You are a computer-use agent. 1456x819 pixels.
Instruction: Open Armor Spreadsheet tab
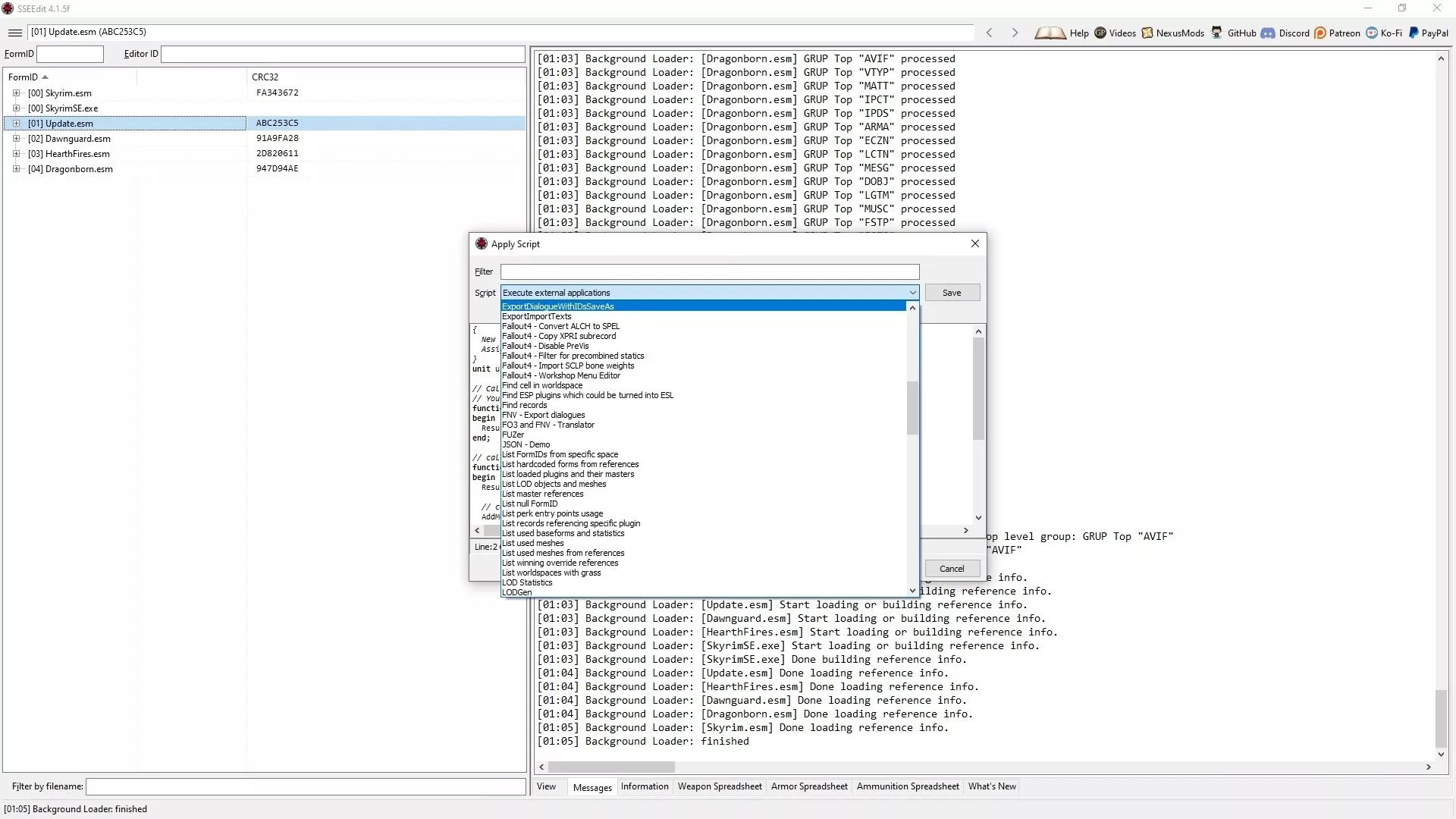coord(809,786)
